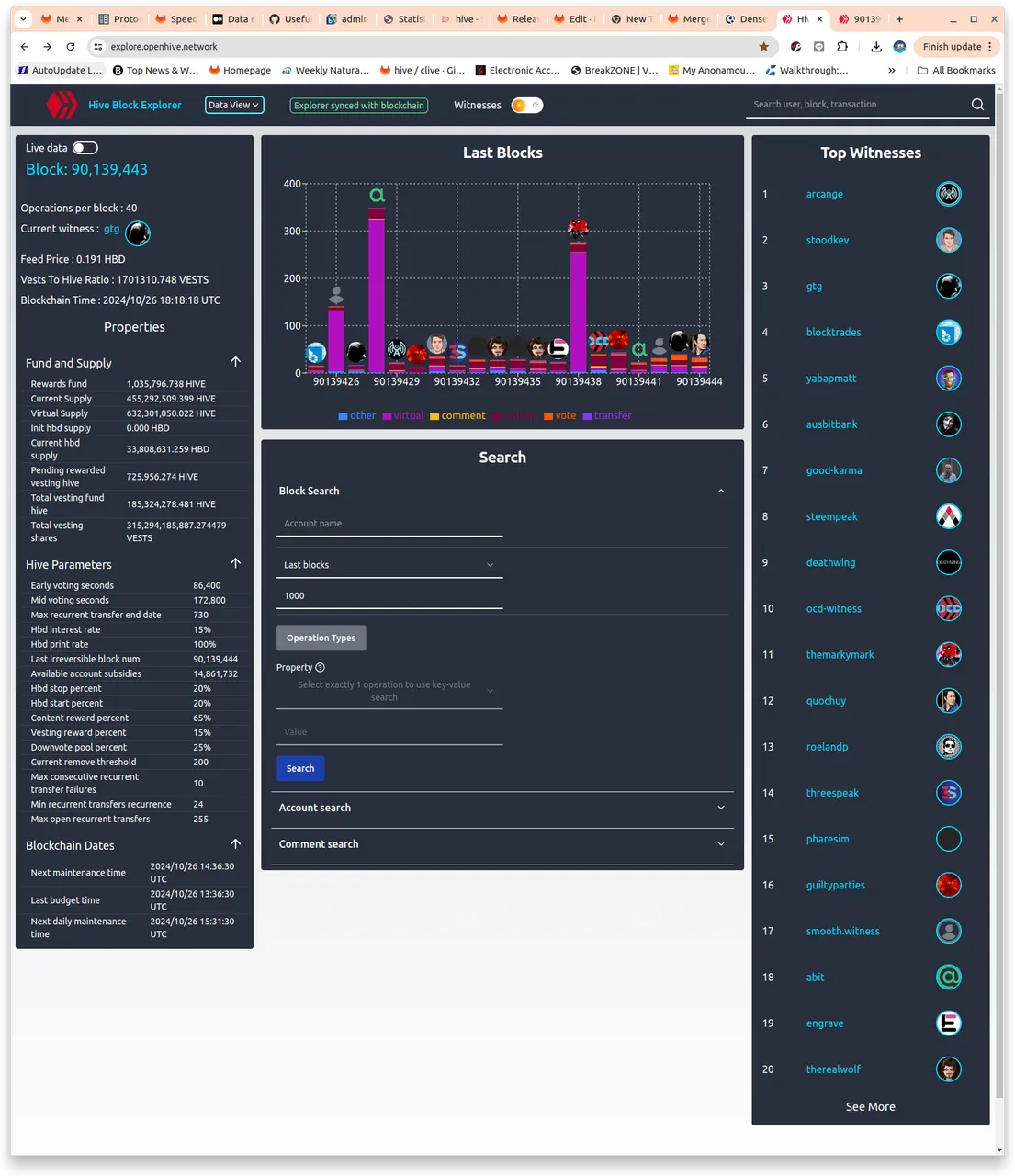
Task: Open ocd-witness avatar icon
Action: click(948, 608)
